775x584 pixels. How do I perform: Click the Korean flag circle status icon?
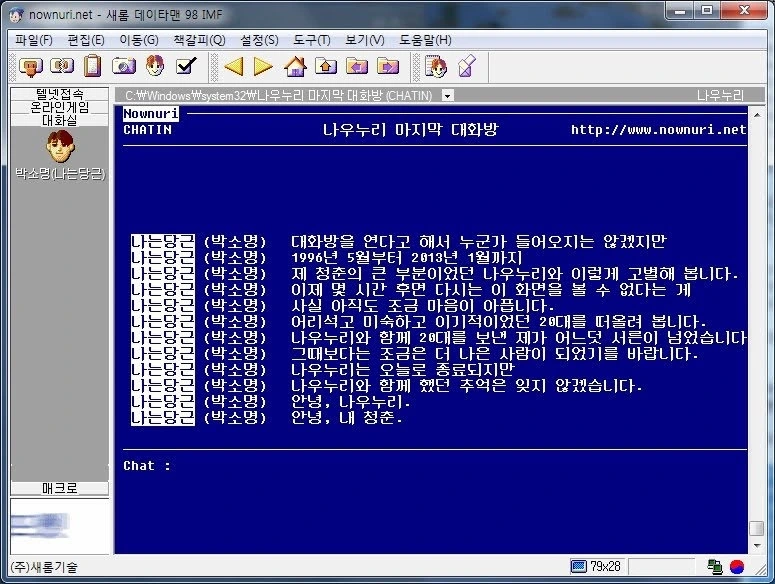(737, 567)
